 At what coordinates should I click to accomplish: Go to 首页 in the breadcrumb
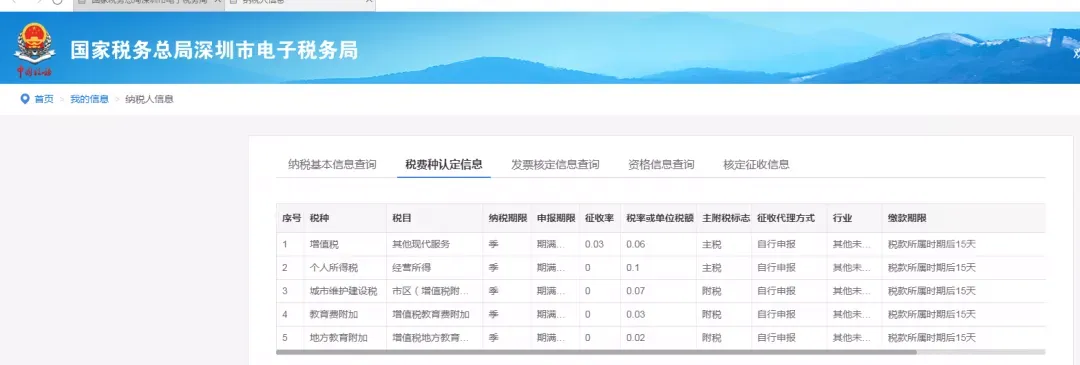44,99
